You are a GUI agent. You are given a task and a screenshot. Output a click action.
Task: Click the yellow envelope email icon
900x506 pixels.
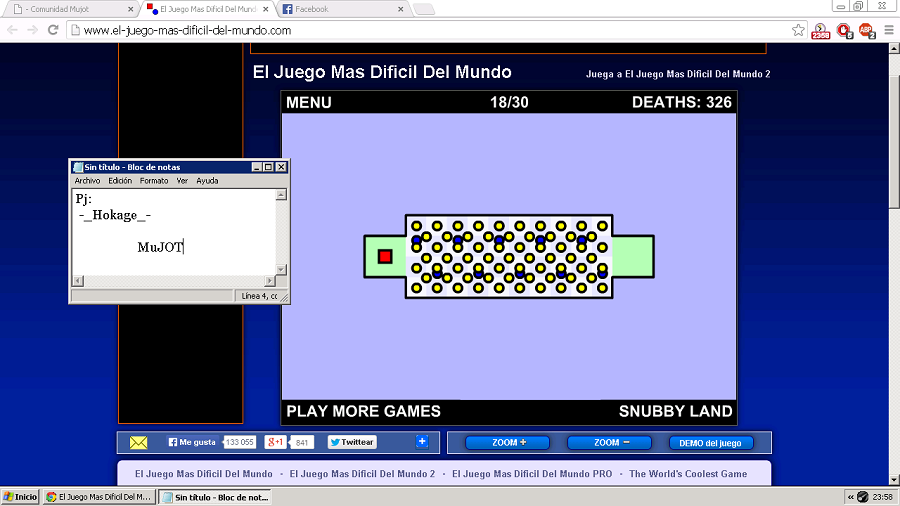(x=138, y=442)
